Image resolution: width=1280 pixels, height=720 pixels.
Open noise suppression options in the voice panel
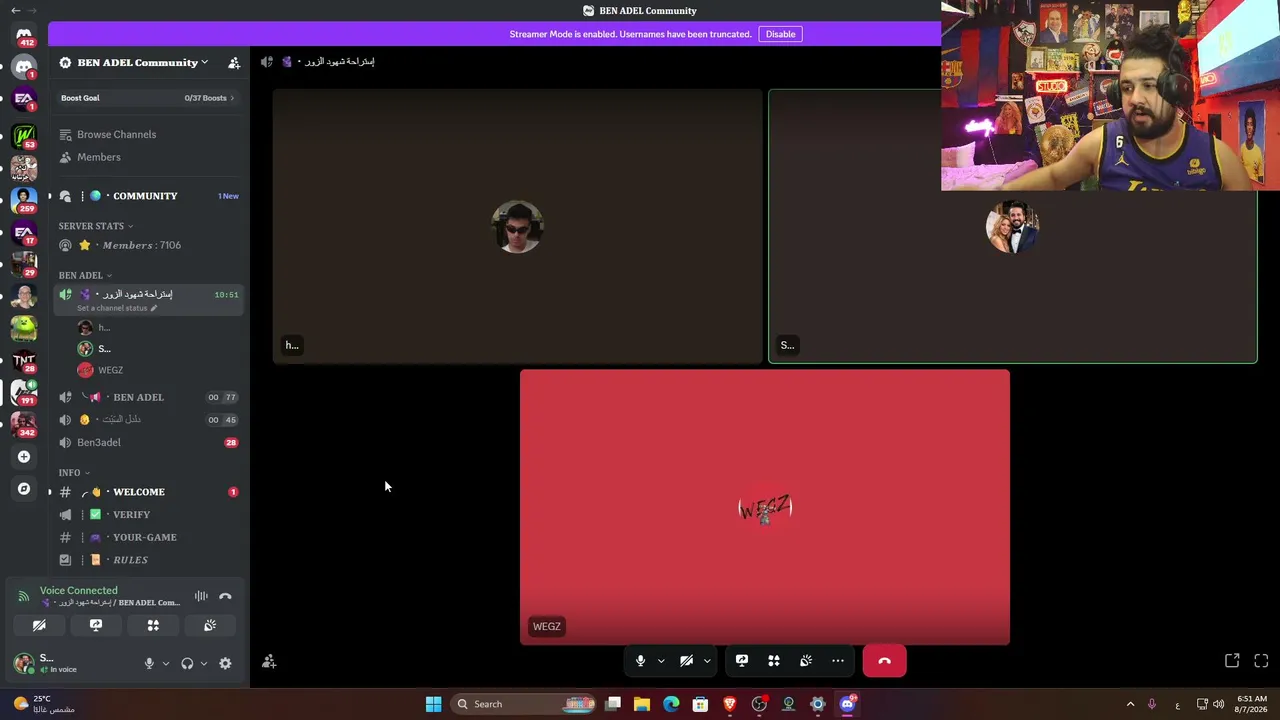click(x=201, y=596)
